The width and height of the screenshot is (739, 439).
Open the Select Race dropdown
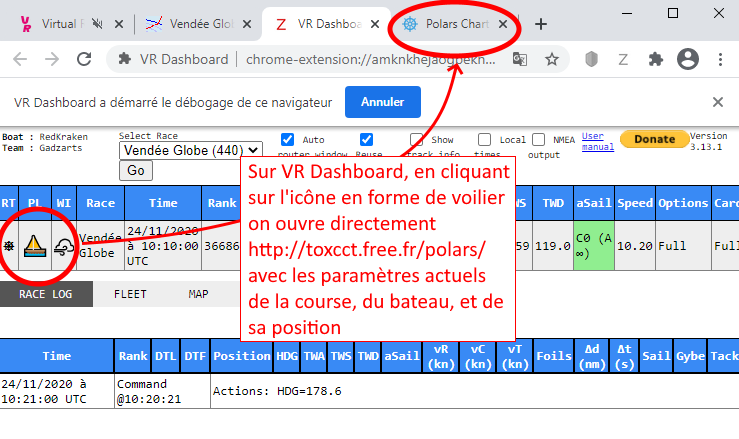[x=191, y=151]
